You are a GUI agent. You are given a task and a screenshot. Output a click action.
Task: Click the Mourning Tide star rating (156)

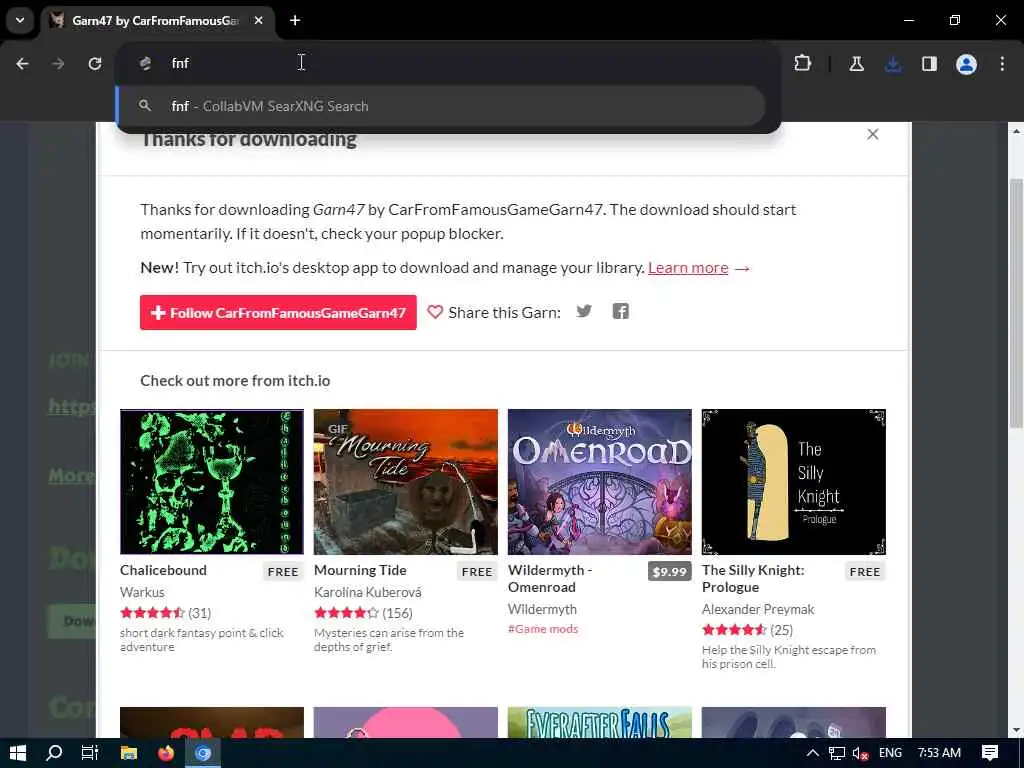point(363,613)
